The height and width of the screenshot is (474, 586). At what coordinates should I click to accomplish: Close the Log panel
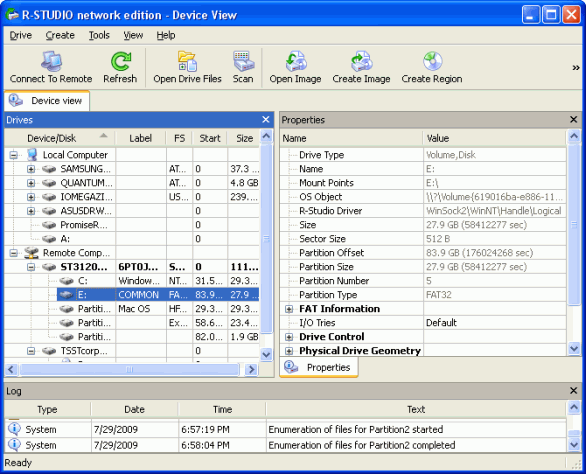coord(574,391)
